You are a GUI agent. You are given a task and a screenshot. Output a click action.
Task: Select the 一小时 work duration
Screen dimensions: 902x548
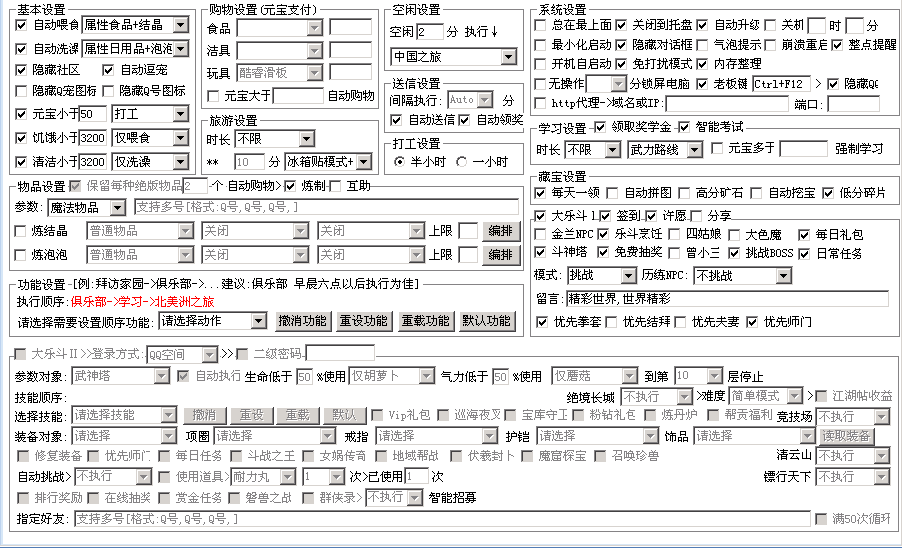[461, 162]
